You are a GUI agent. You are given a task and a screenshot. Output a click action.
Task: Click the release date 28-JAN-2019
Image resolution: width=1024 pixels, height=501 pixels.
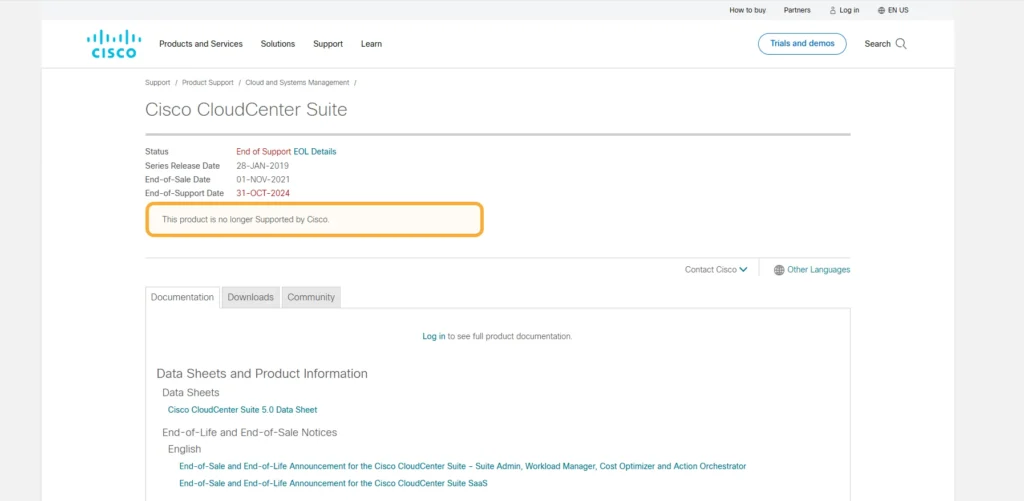(x=263, y=166)
